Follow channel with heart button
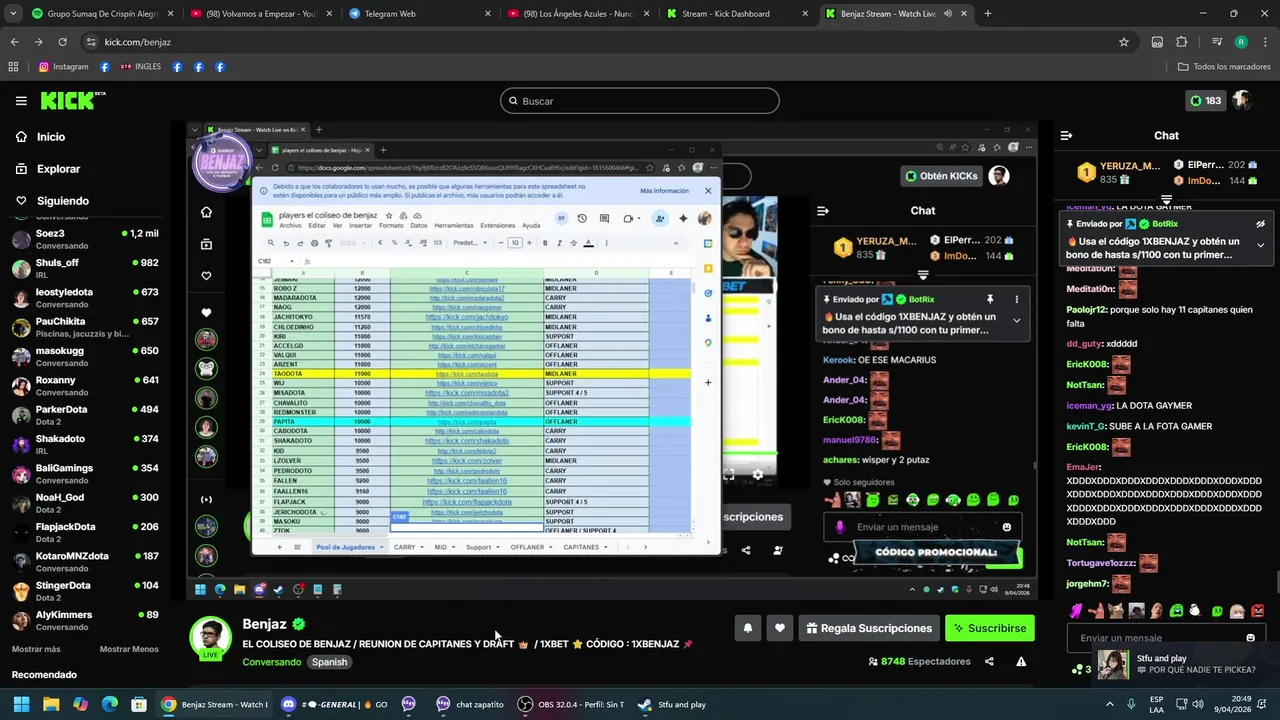 coord(780,628)
